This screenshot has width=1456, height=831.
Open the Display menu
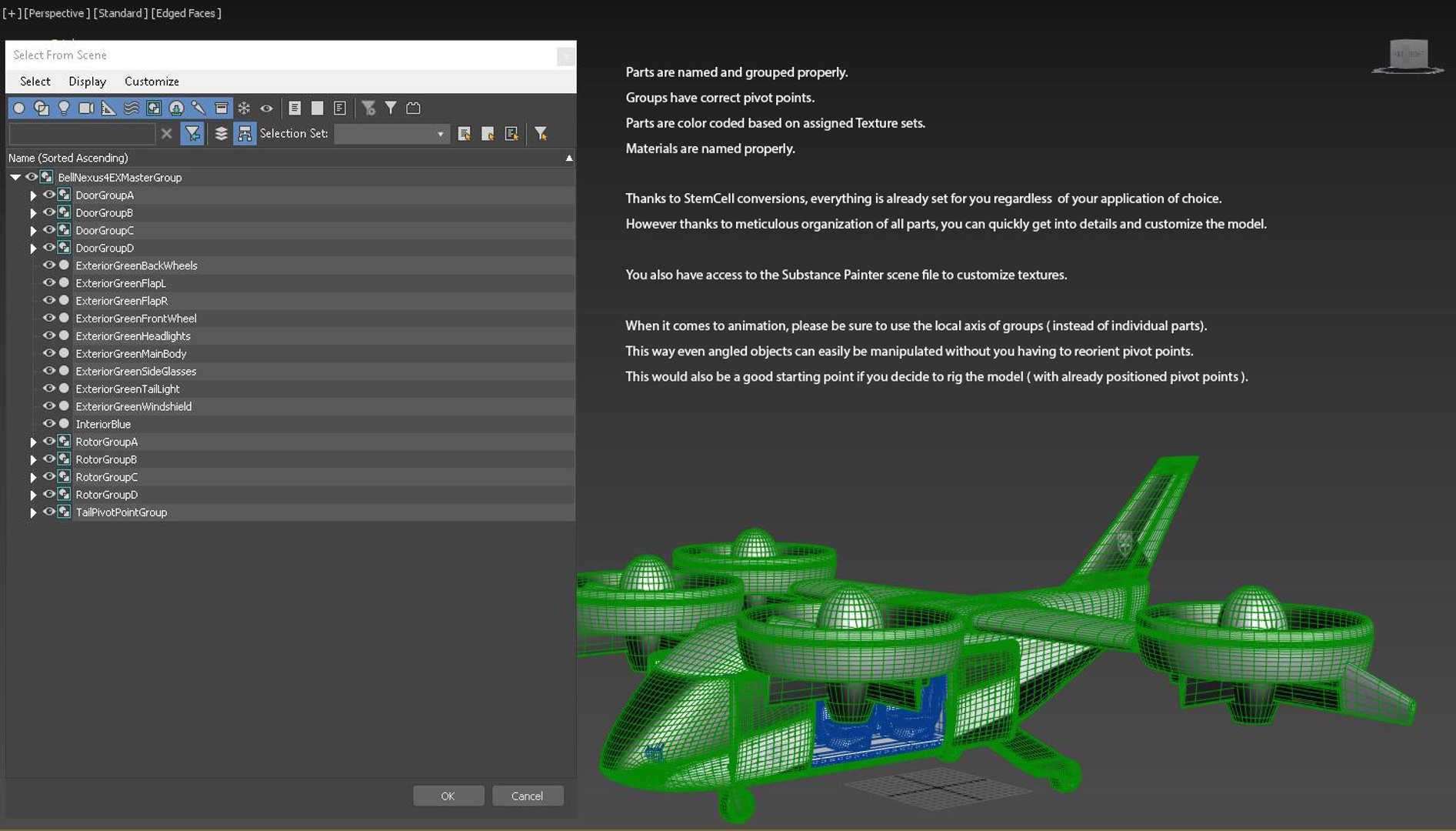(87, 82)
